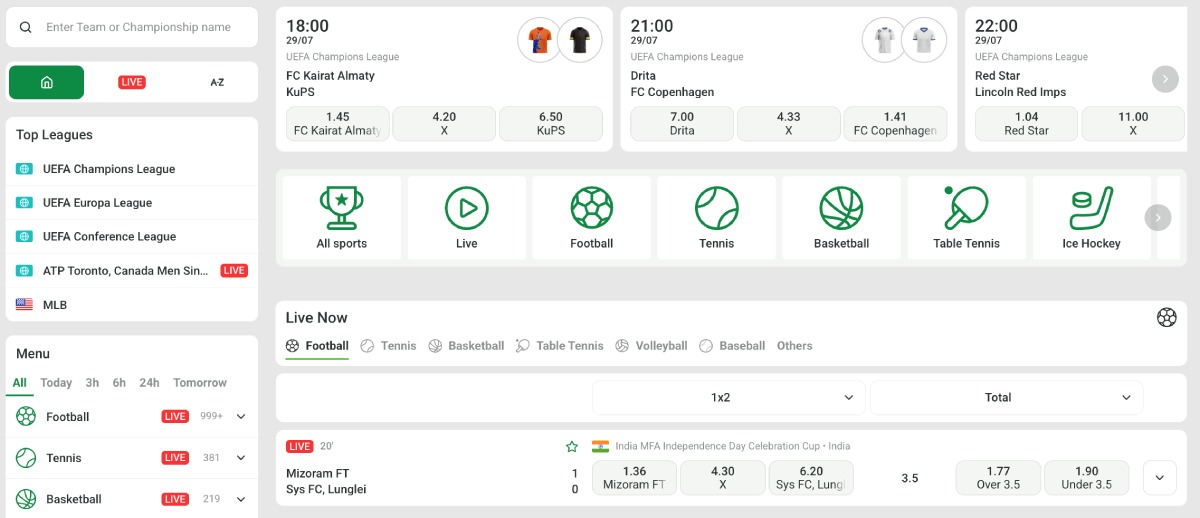This screenshot has height=518, width=1200.
Task: Open UEFA Europa League link
Action: tap(98, 203)
